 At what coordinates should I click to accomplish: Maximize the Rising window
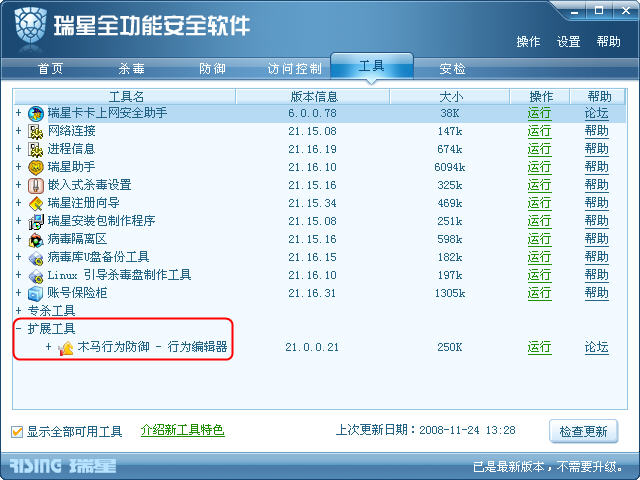tap(599, 11)
